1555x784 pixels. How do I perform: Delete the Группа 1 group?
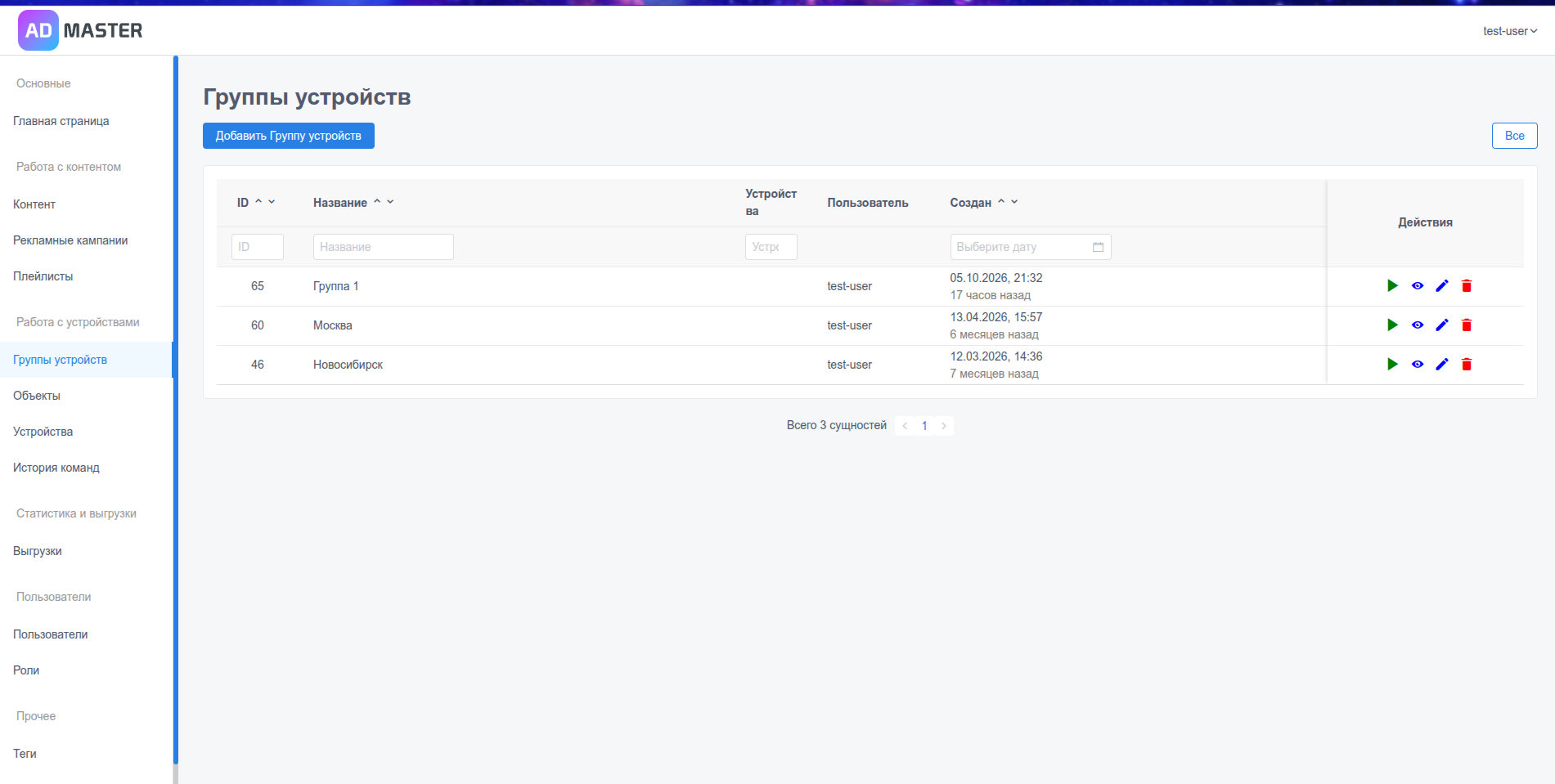pyautogui.click(x=1467, y=285)
